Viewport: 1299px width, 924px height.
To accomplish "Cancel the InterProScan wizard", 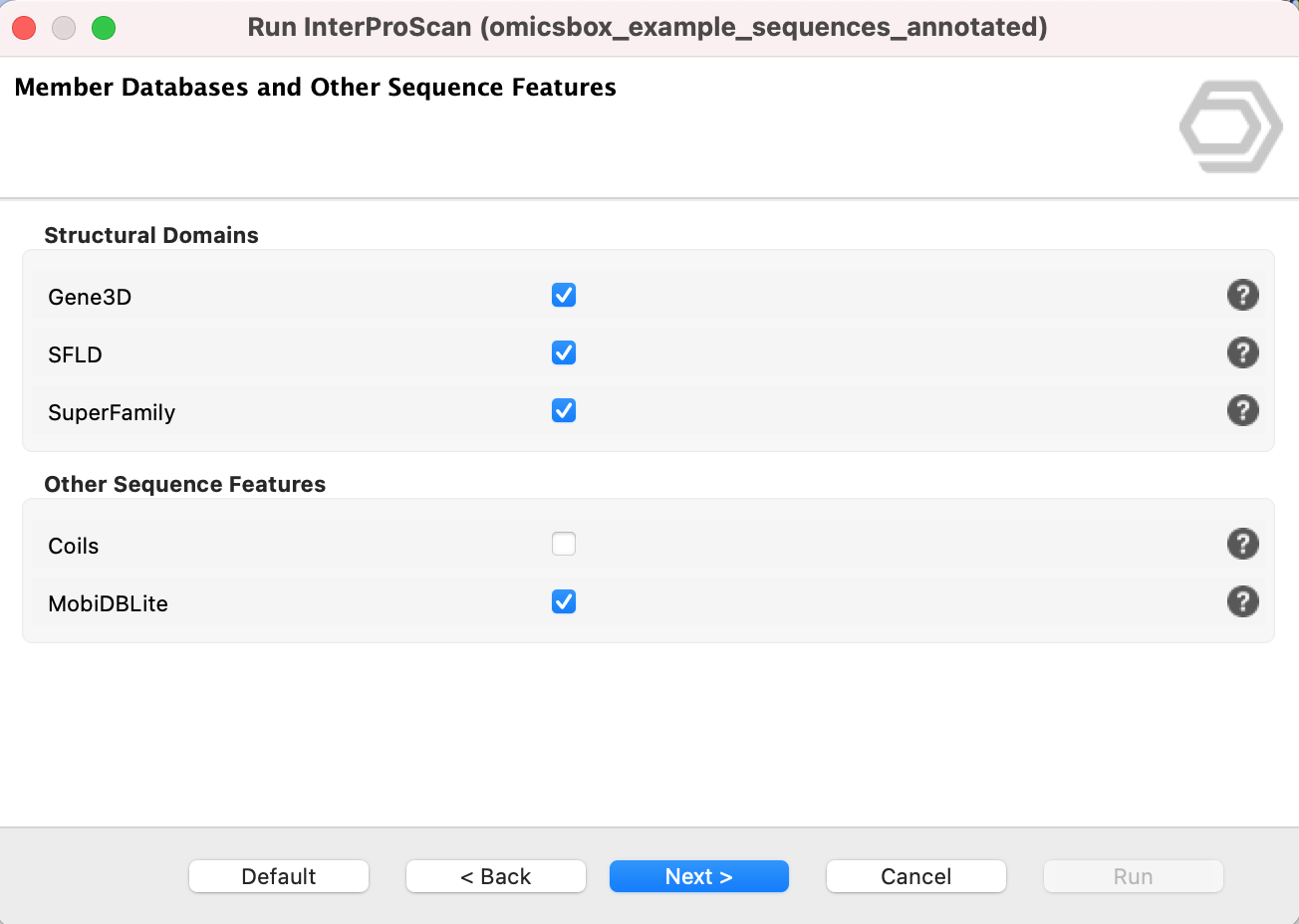I will pos(915,876).
